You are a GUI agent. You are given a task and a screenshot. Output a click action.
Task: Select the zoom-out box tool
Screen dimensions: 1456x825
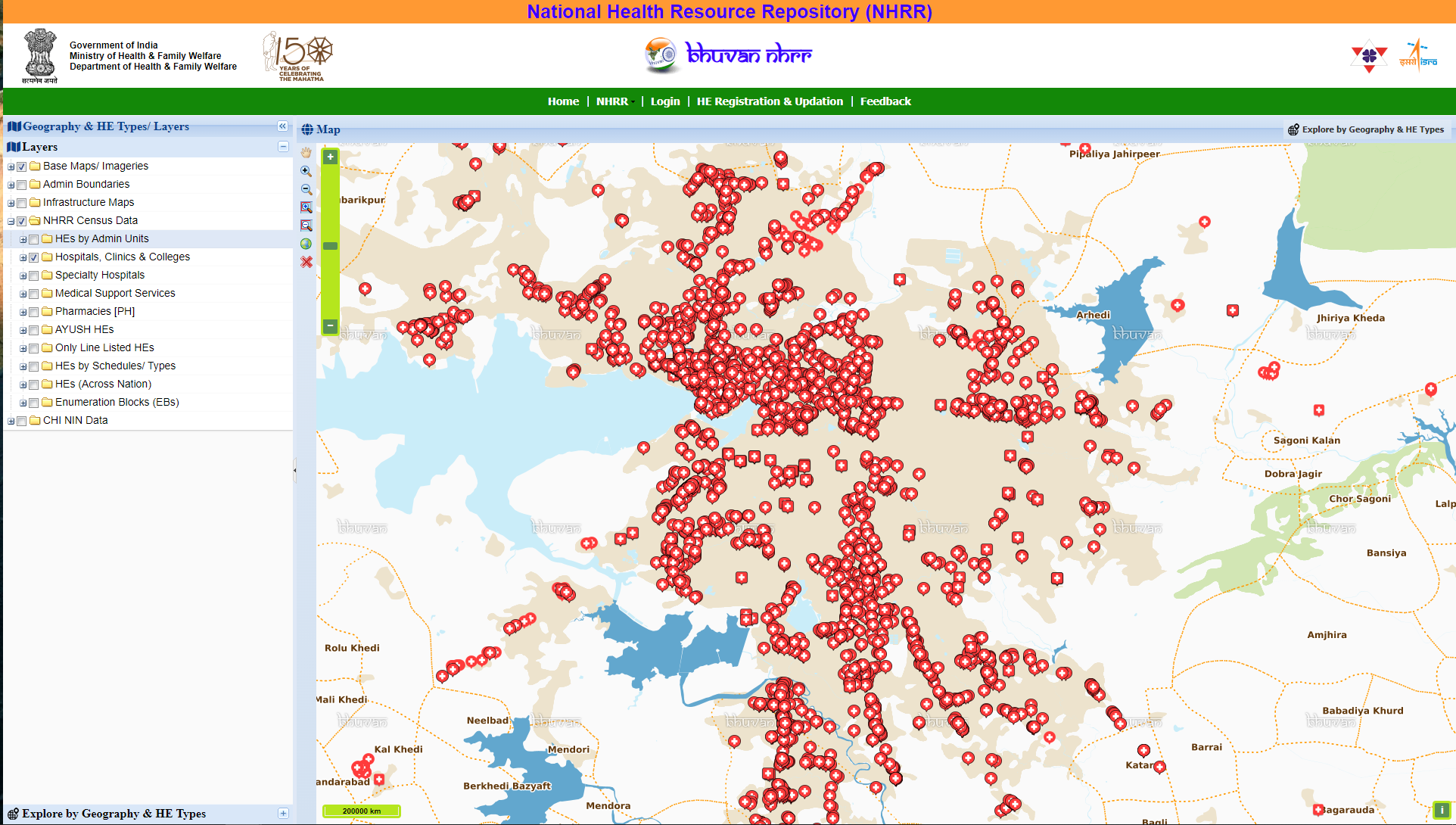(306, 226)
